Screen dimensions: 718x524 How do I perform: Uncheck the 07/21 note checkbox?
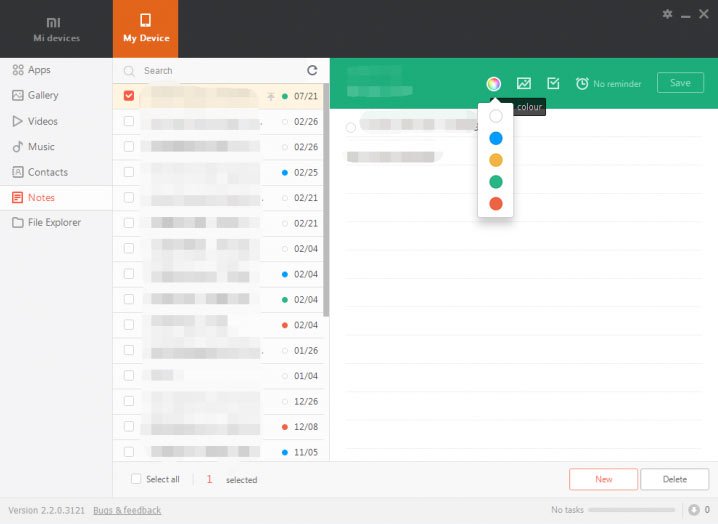pos(129,96)
